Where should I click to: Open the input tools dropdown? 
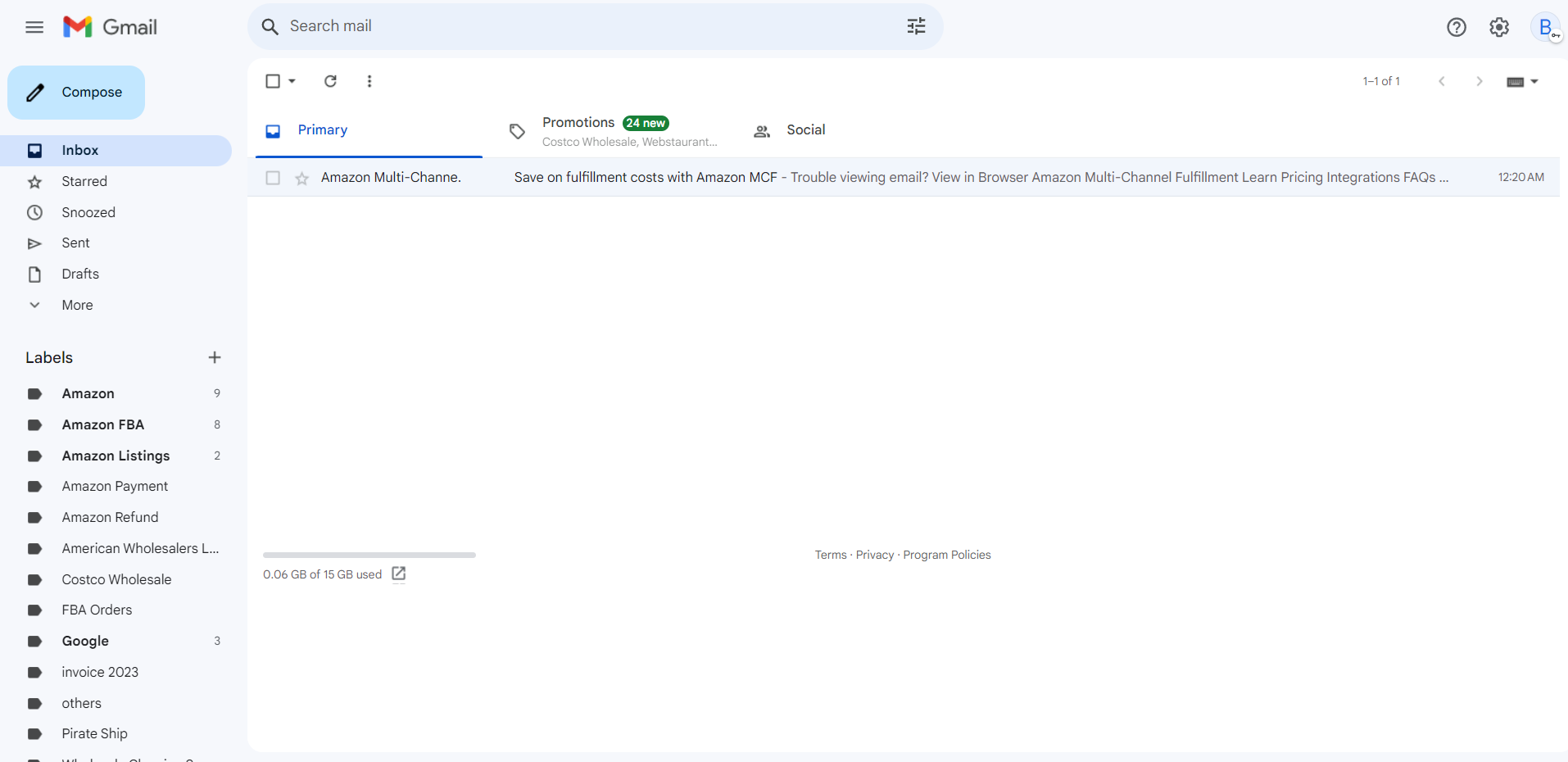pyautogui.click(x=1523, y=81)
